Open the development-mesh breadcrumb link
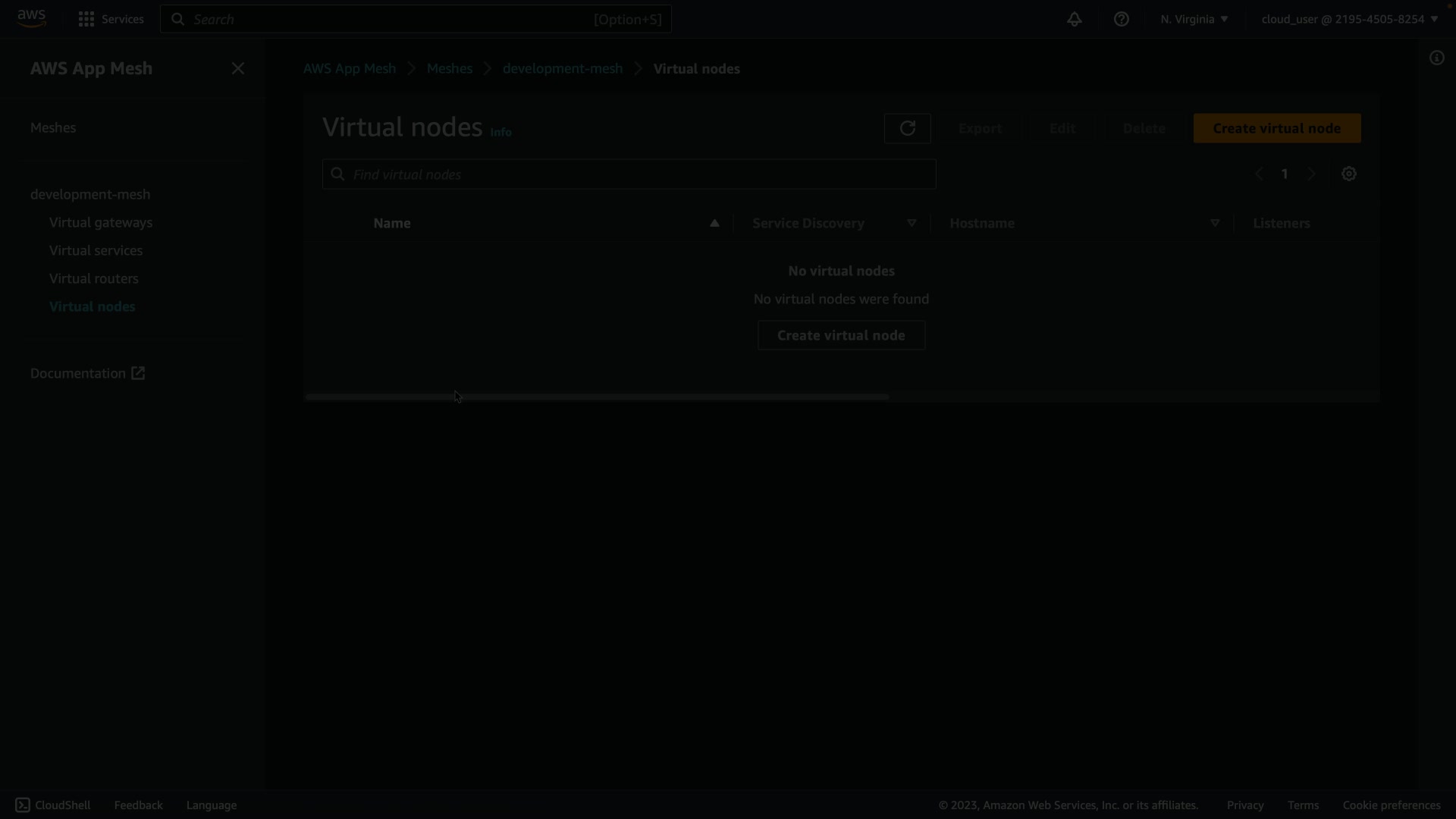The width and height of the screenshot is (1456, 819). click(562, 68)
